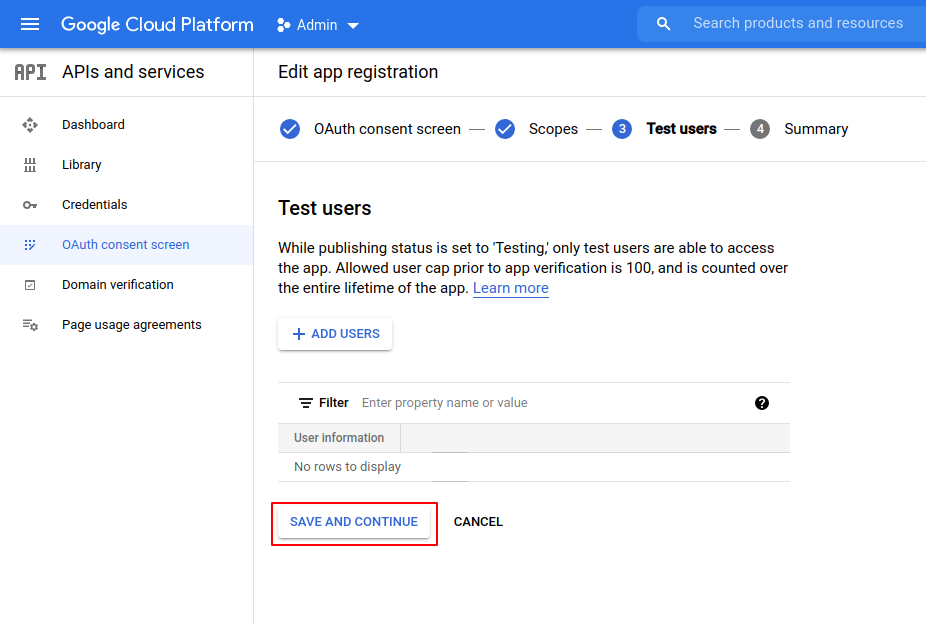Open the hamburger navigation menu

(x=30, y=24)
